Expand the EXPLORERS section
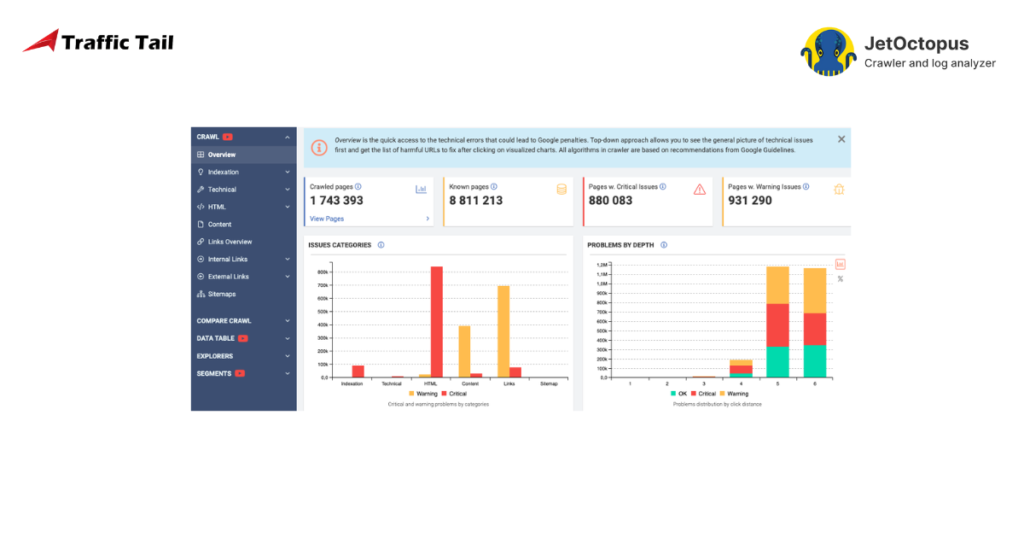The height and width of the screenshot is (538, 1024). tap(287, 356)
